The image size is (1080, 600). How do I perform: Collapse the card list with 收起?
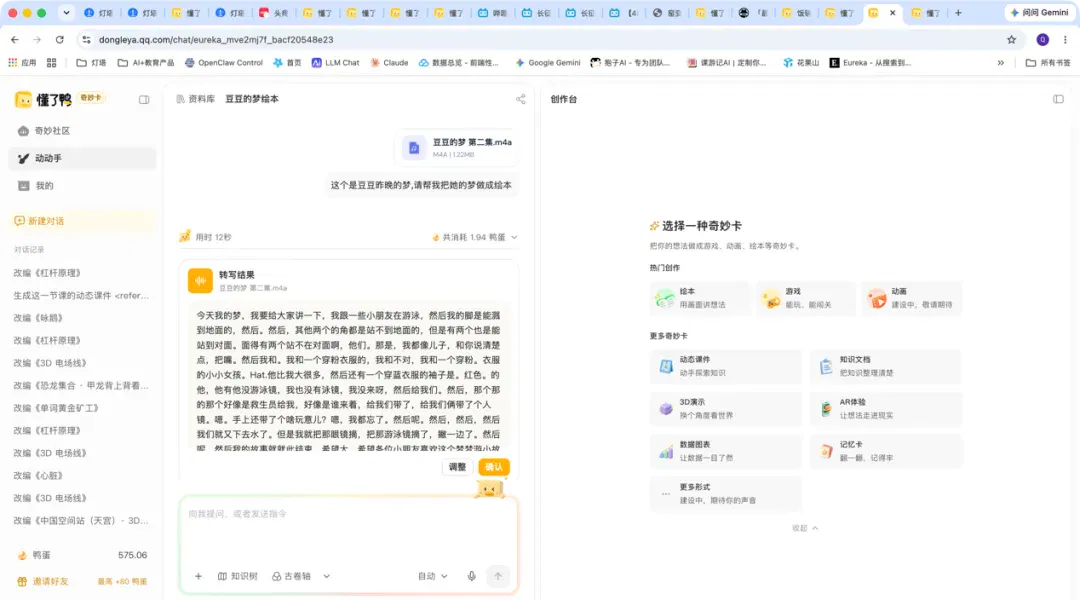point(804,528)
